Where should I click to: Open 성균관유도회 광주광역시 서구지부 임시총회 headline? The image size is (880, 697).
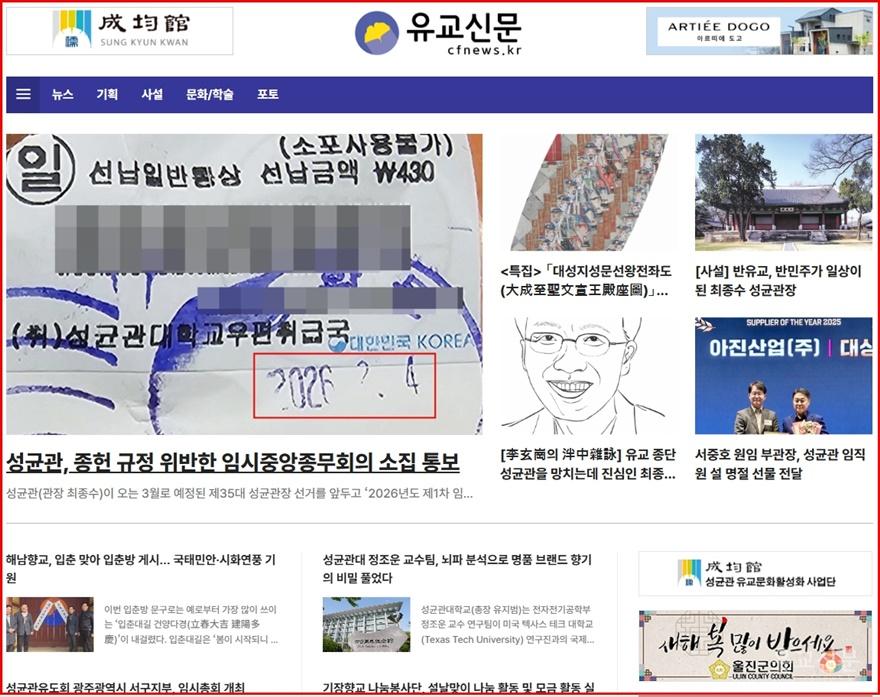[x=126, y=688]
